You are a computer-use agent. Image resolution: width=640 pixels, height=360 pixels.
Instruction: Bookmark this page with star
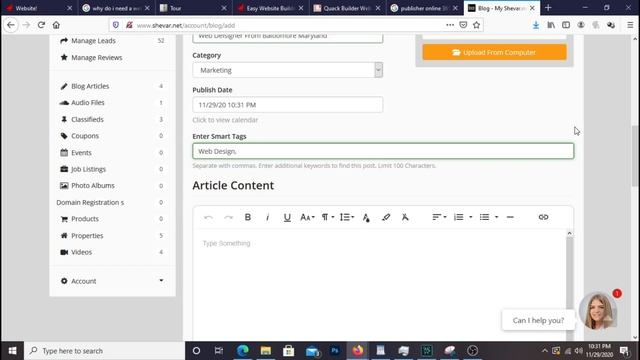pyautogui.click(x=476, y=25)
